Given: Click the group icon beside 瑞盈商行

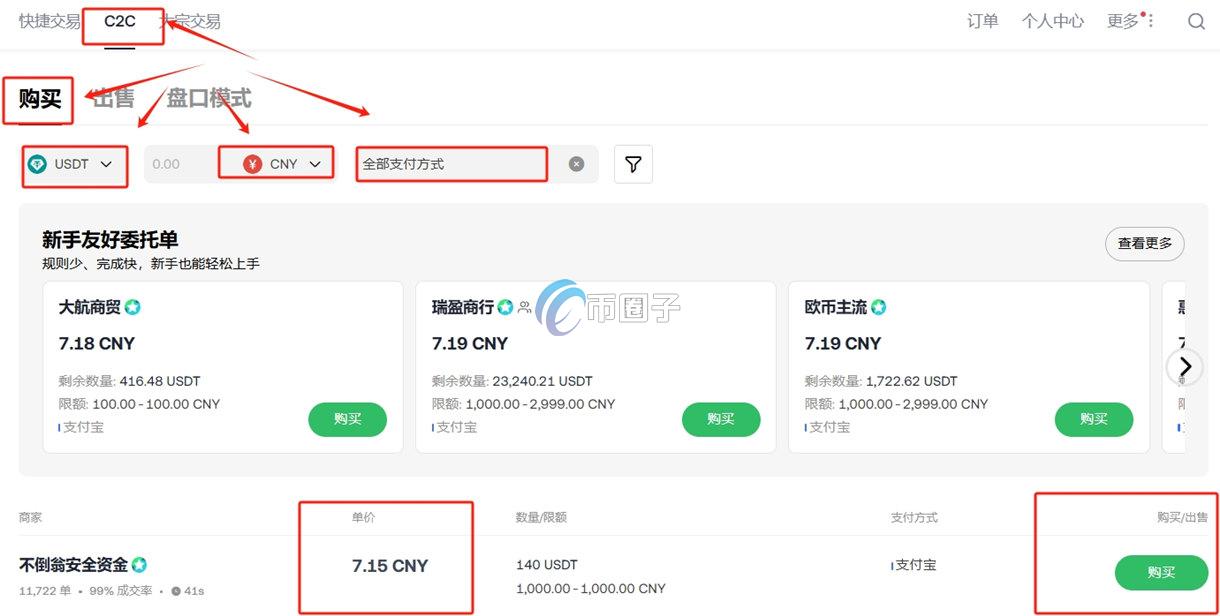Looking at the screenshot, I should tap(525, 308).
